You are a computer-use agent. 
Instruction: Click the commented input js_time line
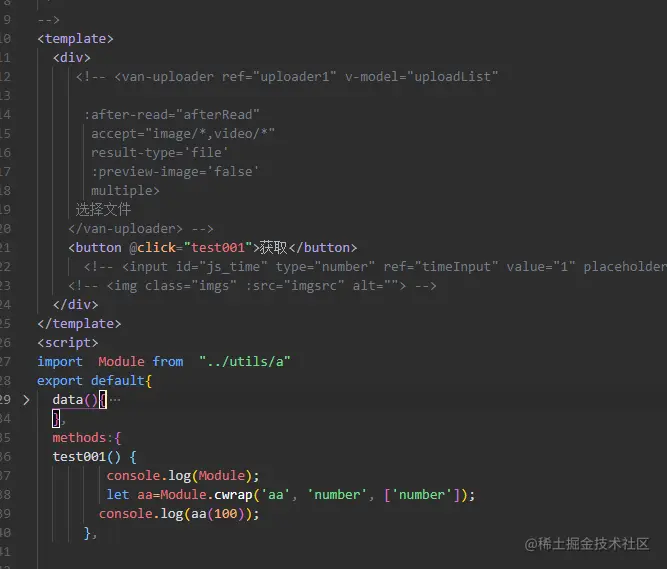pyautogui.click(x=375, y=267)
